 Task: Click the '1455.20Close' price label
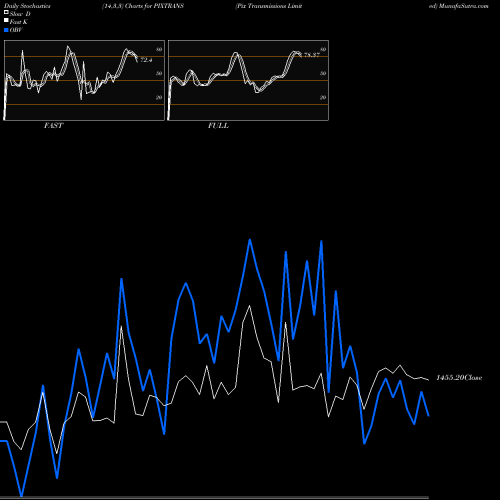coord(459,378)
